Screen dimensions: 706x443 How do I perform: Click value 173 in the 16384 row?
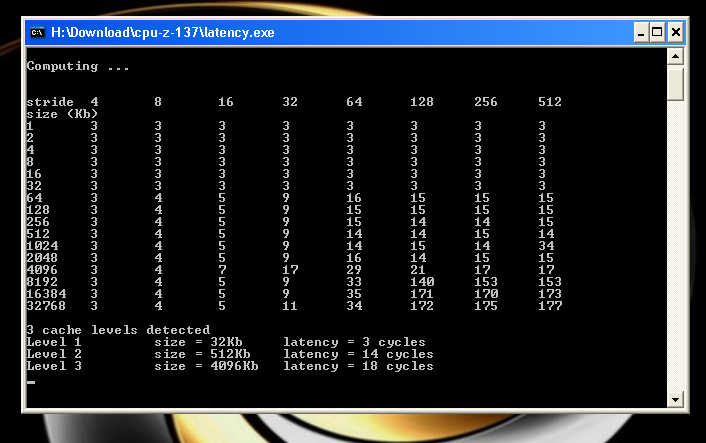click(550, 294)
